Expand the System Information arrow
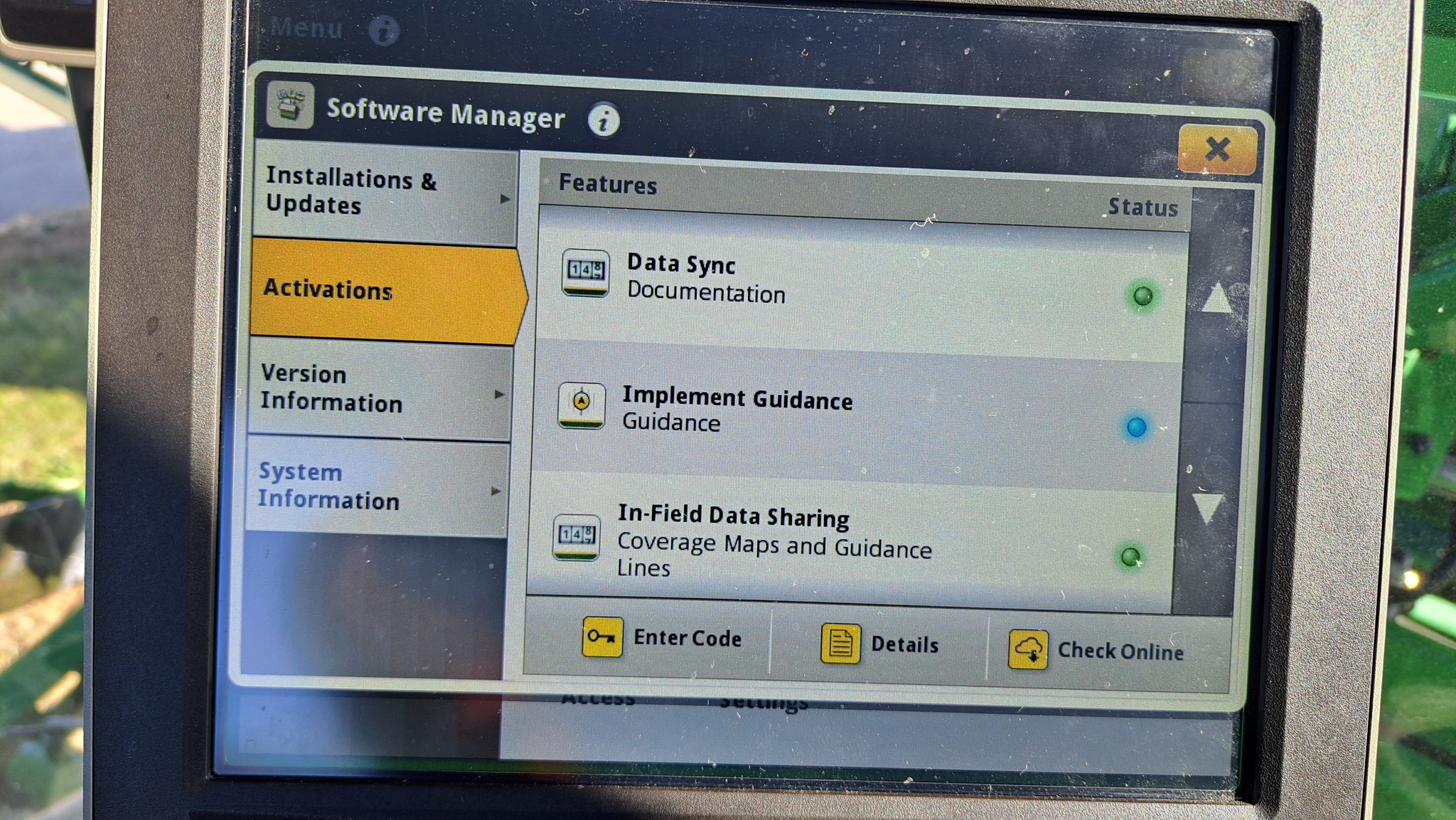This screenshot has width=1456, height=820. 496,491
